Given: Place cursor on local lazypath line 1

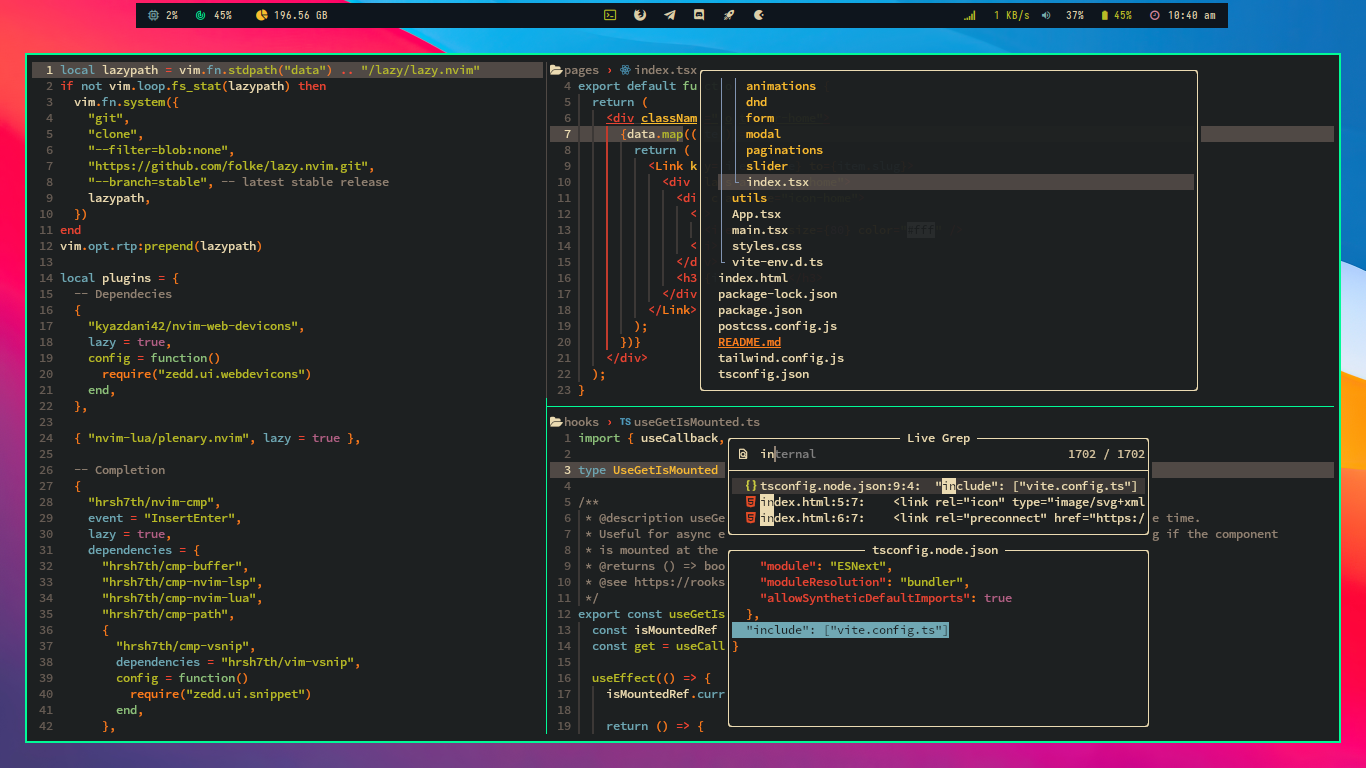Looking at the screenshot, I should 285,70.
